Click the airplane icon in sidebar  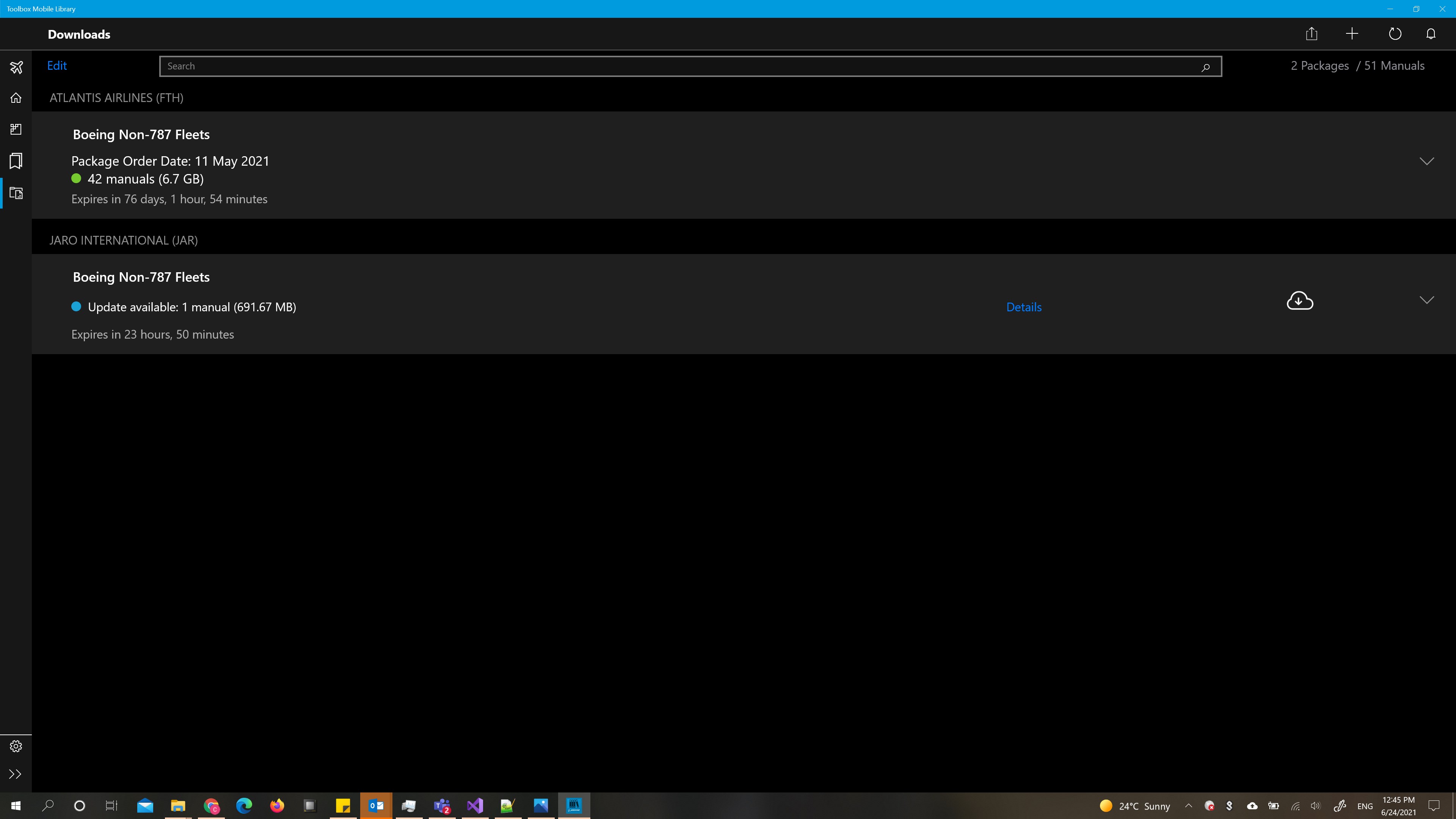tap(16, 67)
